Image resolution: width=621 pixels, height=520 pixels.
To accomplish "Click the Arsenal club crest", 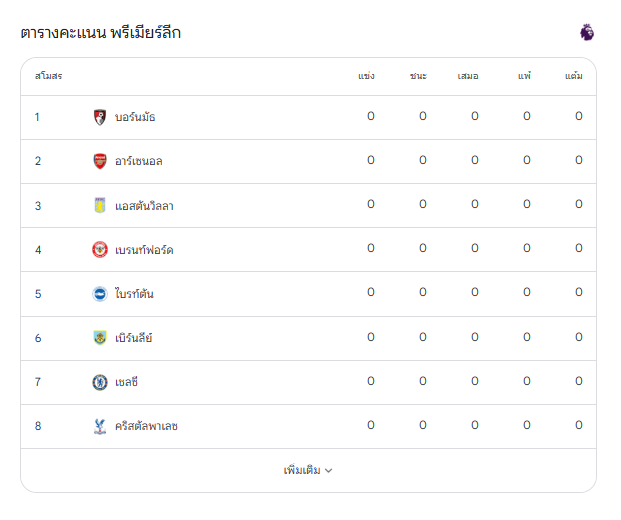I will (100, 161).
